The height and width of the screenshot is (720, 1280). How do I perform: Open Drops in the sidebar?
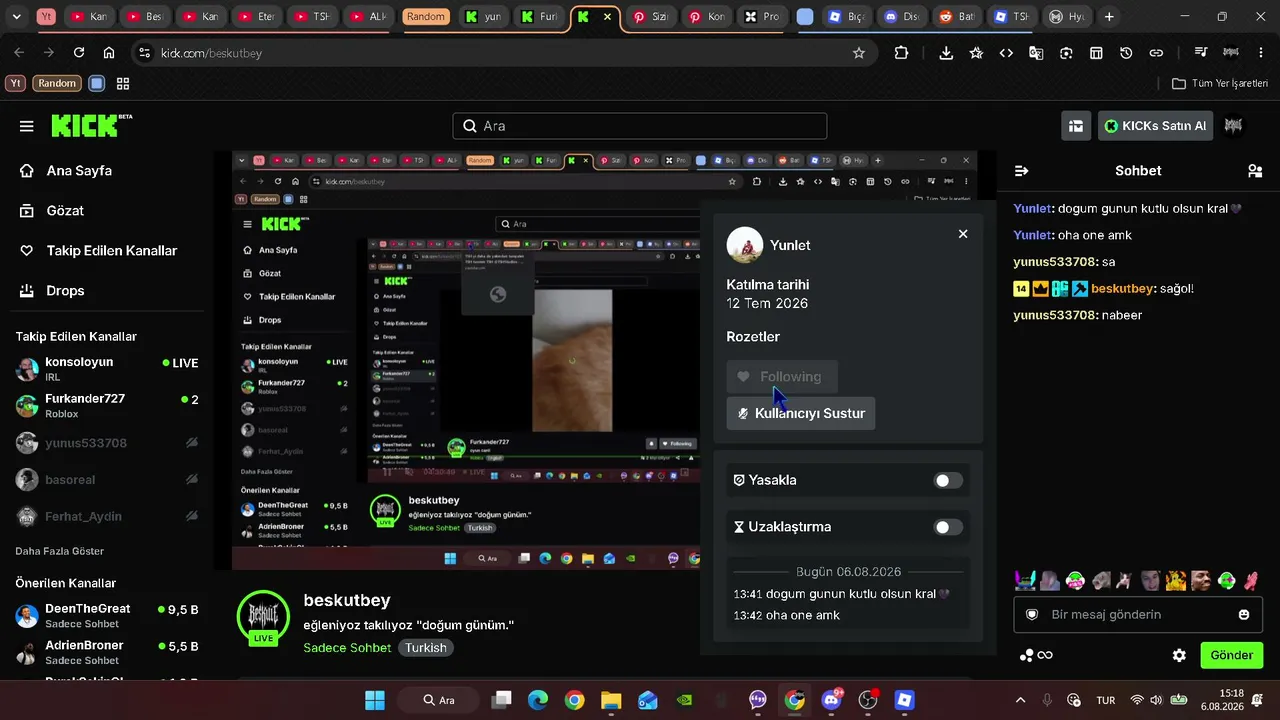tap(52, 291)
